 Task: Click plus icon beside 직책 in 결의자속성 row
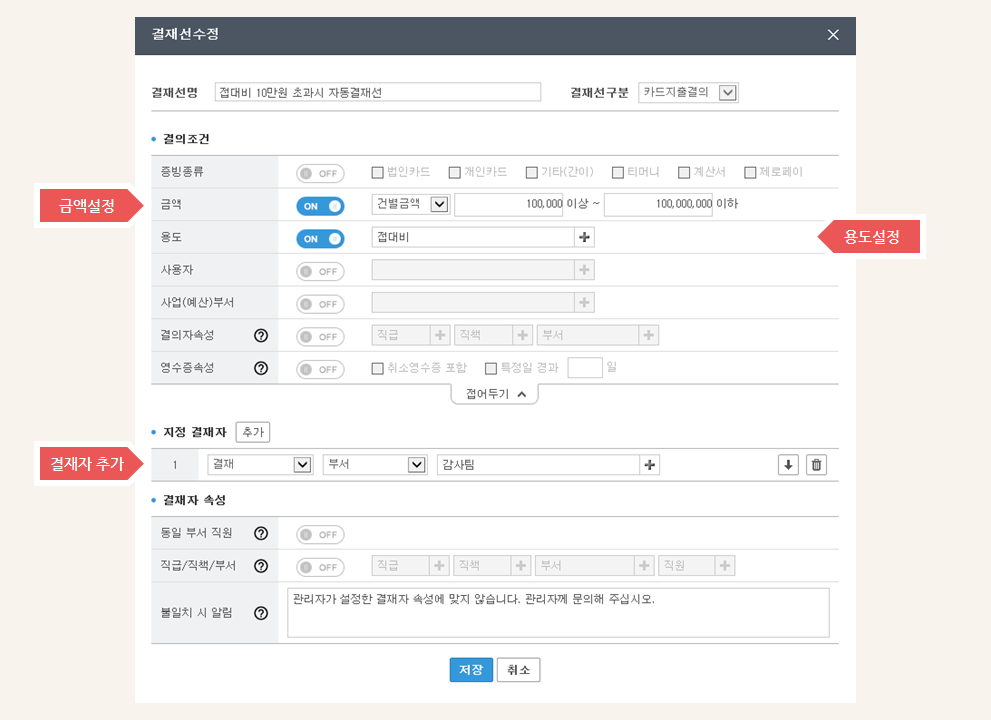point(523,335)
